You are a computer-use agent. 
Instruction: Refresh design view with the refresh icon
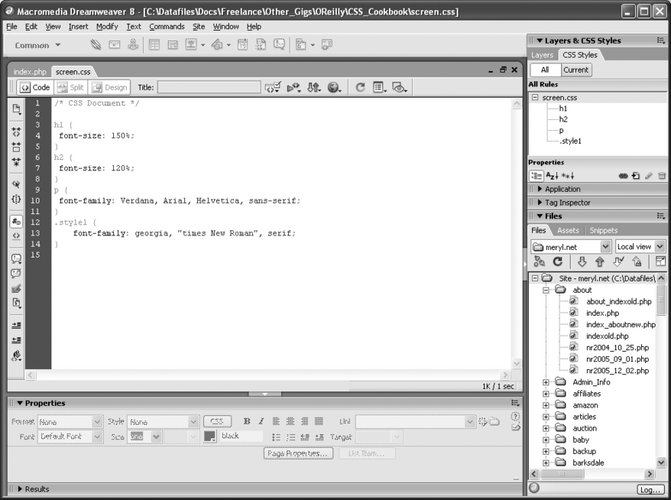360,87
